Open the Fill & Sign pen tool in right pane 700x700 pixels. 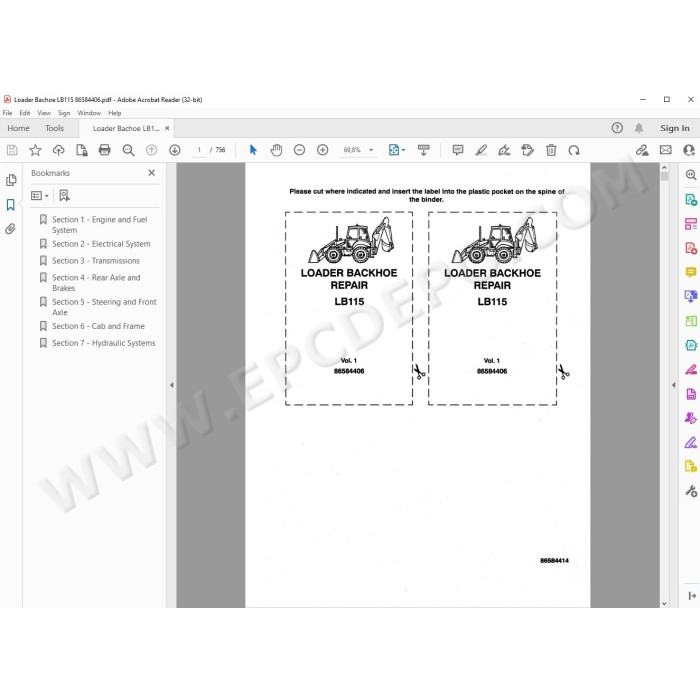click(691, 442)
